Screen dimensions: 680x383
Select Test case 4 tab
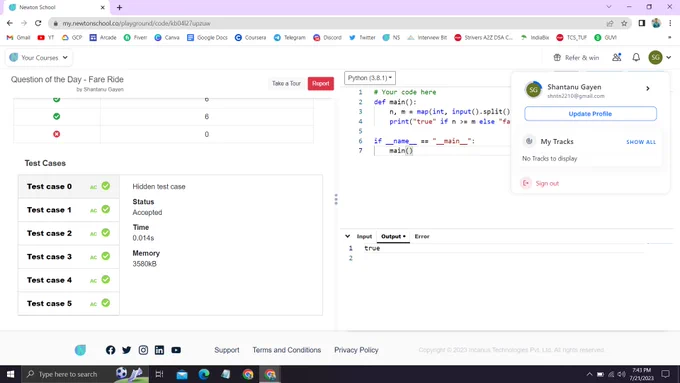click(69, 280)
